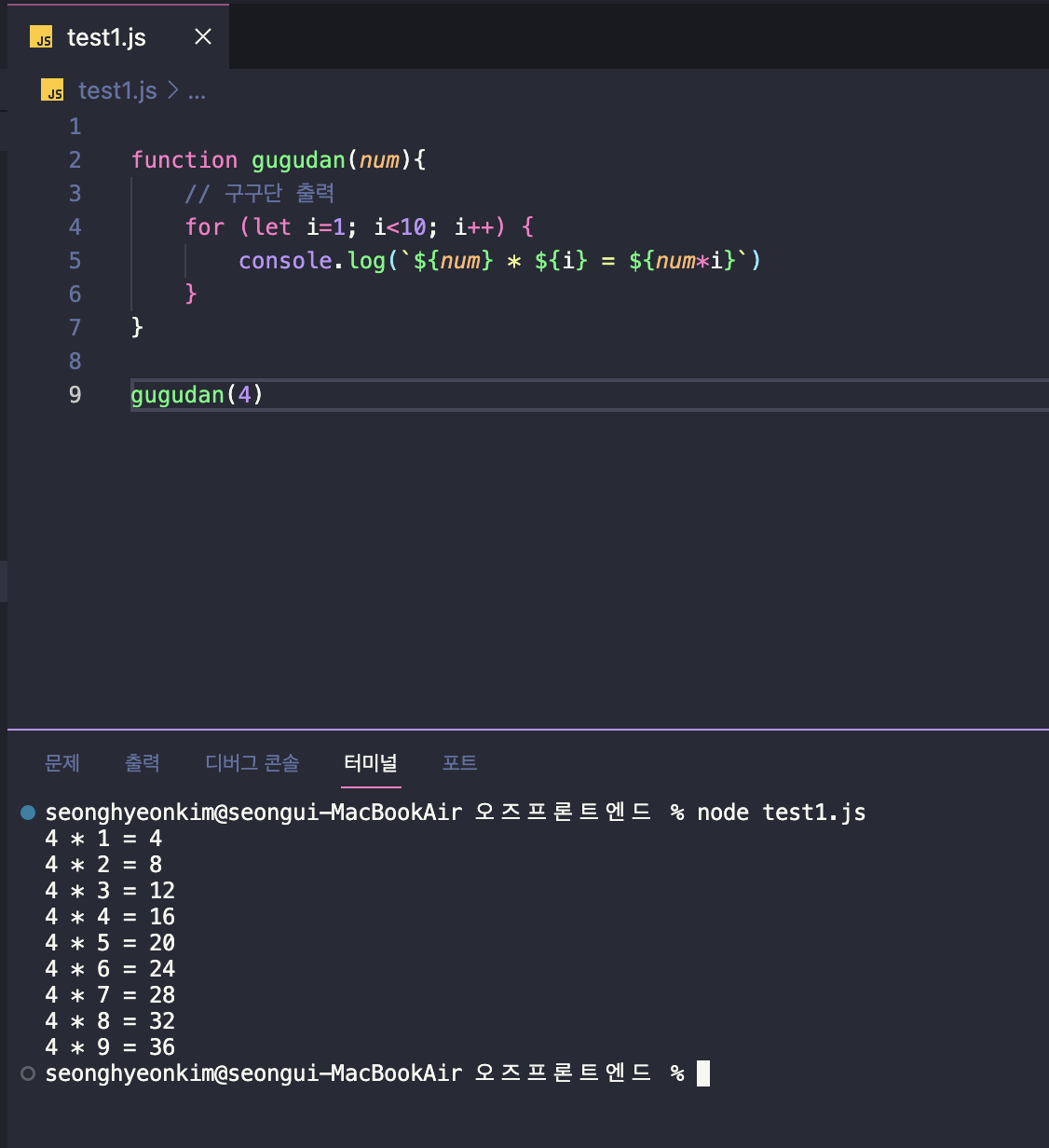This screenshot has width=1049, height=1148.
Task: Click the comment '구구단 출력'
Action: (x=260, y=194)
